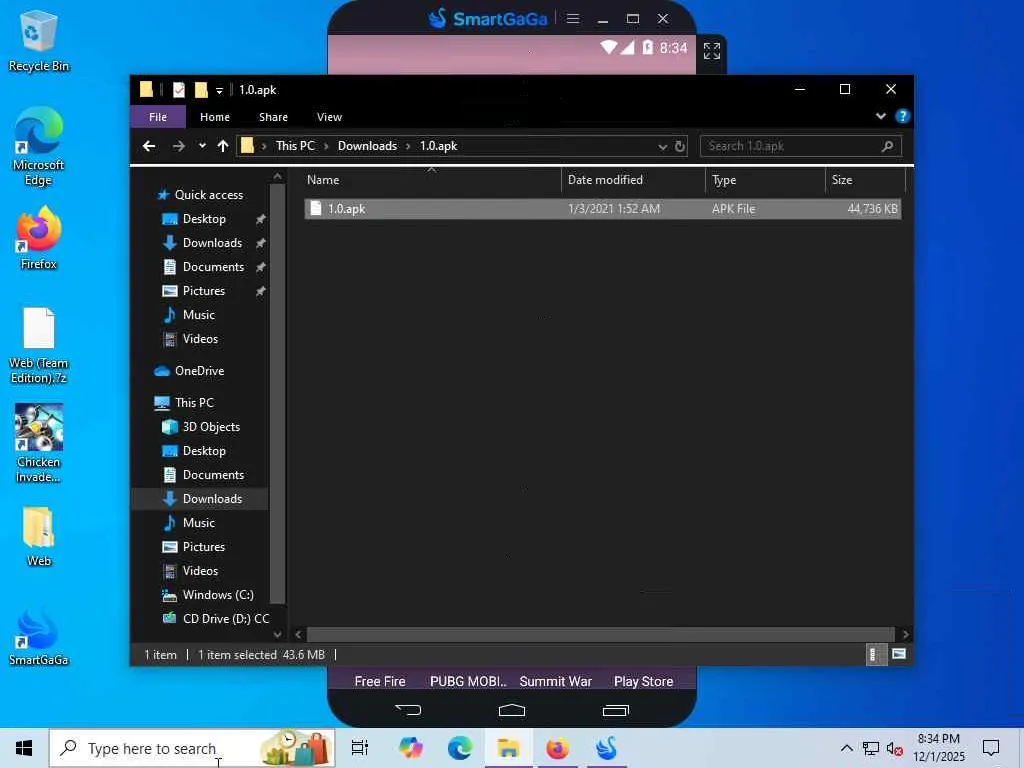Open the Home ribbon tab

point(215,117)
